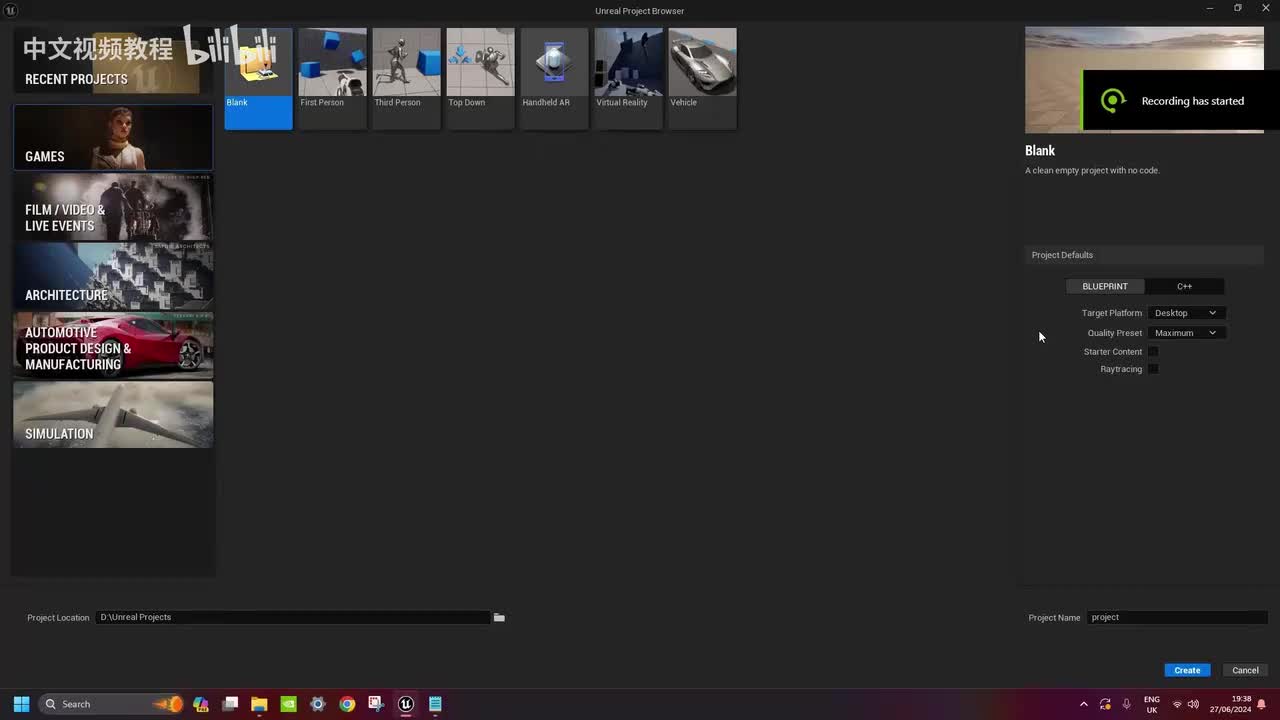Choose the Handheld AR template
The height and width of the screenshot is (720, 1280).
(x=554, y=78)
